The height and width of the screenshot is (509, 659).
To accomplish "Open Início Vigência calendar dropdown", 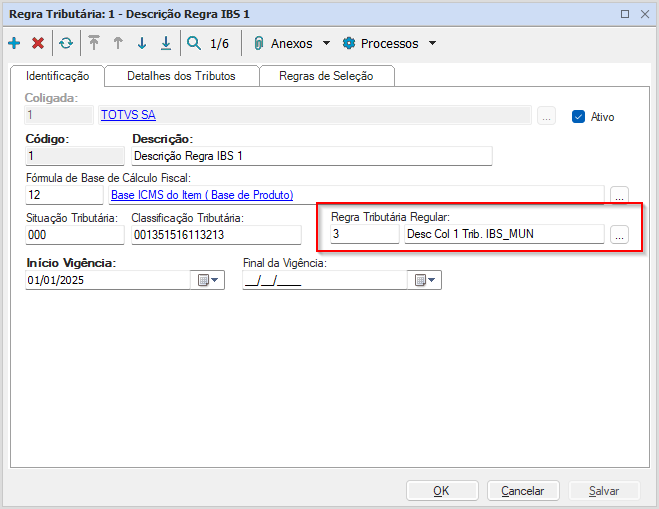I will click(x=208, y=280).
